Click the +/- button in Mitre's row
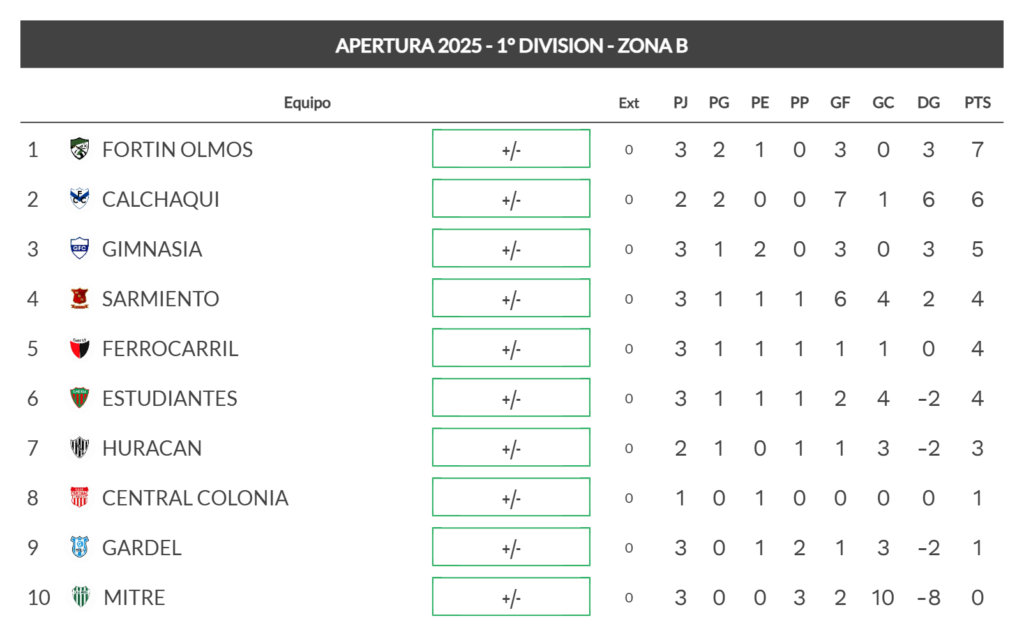The image size is (1024, 642). (511, 598)
